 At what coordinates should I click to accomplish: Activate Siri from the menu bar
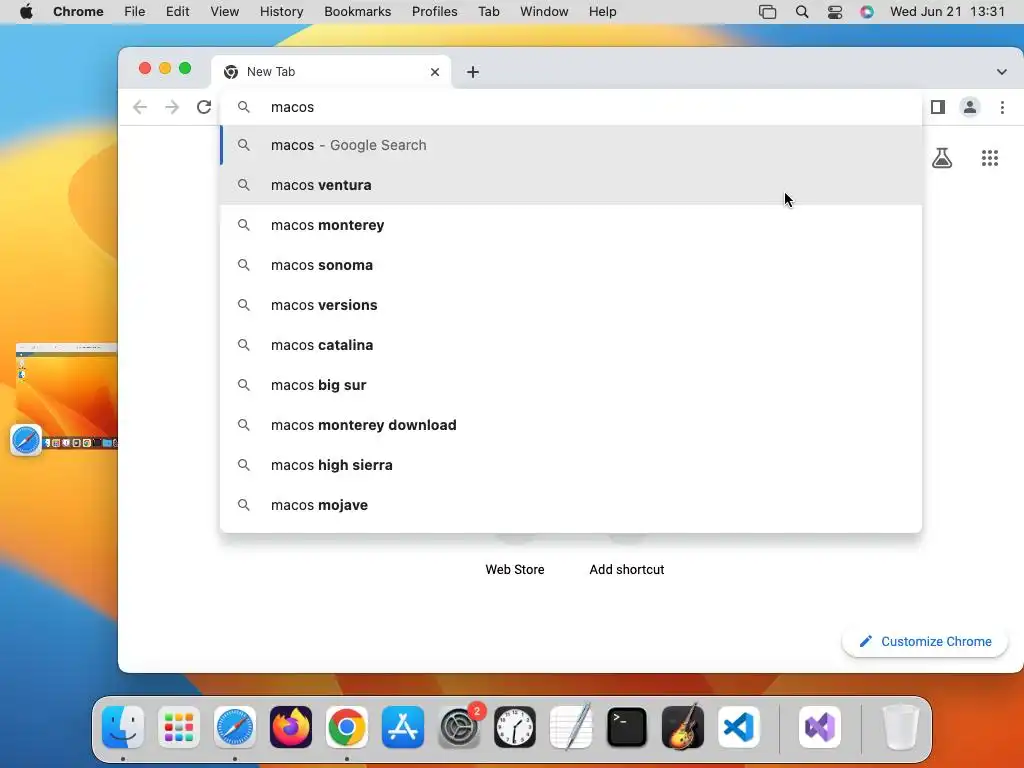click(867, 12)
